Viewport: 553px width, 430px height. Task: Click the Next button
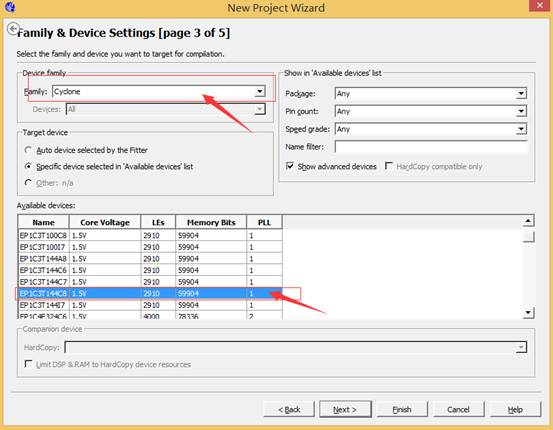pos(345,410)
